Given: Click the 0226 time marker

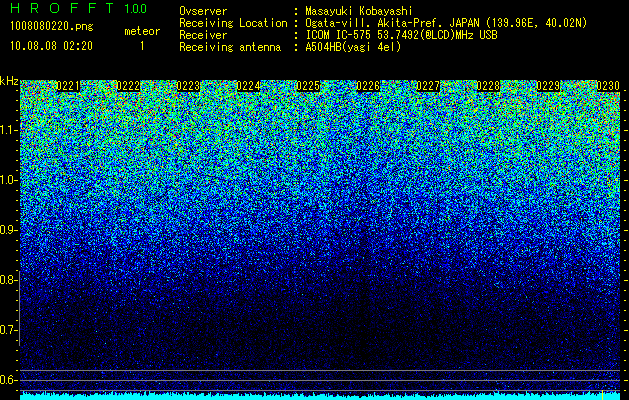Looking at the screenshot, I should (x=368, y=86).
